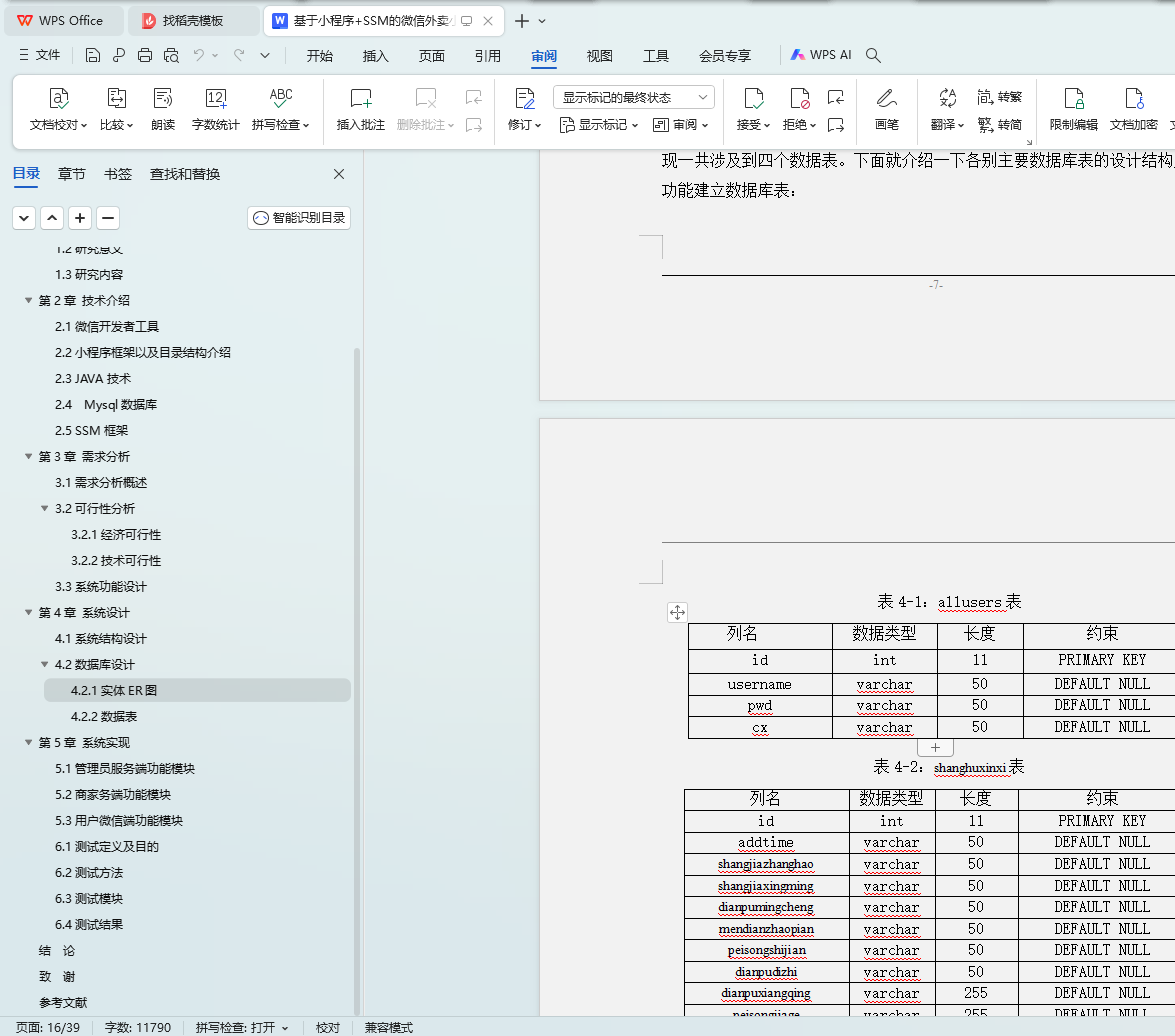Click the navigation pane down arrow button
The height and width of the screenshot is (1036, 1175).
click(24, 218)
